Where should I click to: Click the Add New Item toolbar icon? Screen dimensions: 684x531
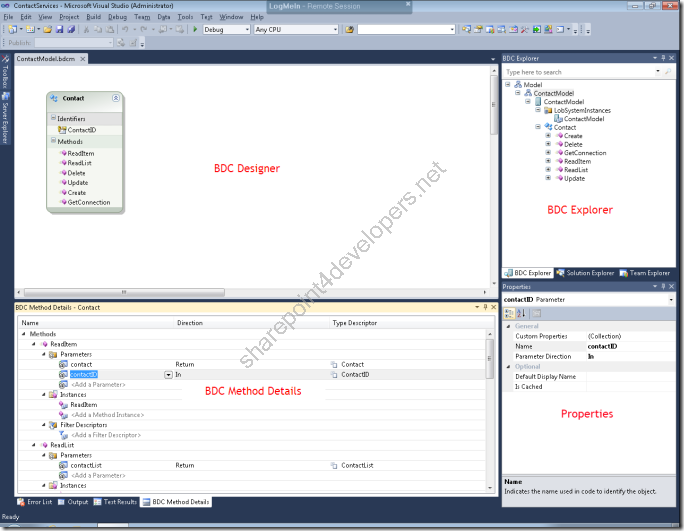tap(30, 29)
